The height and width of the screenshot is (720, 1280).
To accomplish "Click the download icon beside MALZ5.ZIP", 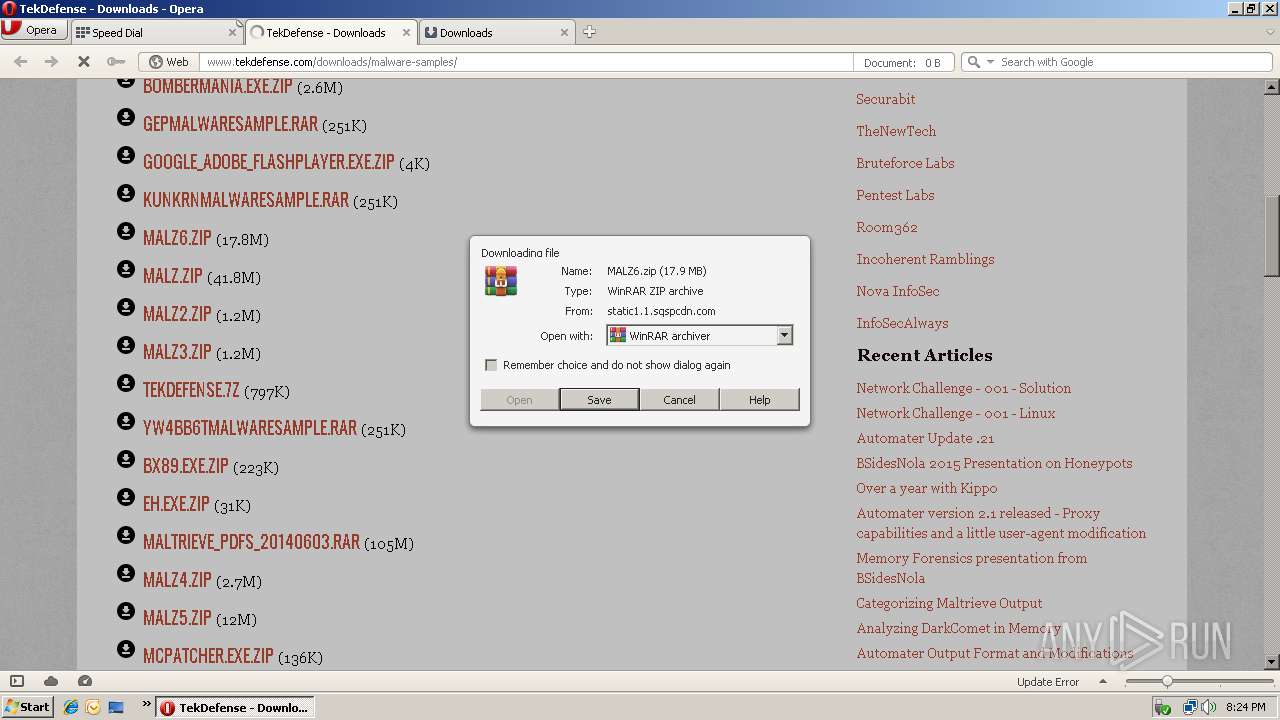I will 126,611.
